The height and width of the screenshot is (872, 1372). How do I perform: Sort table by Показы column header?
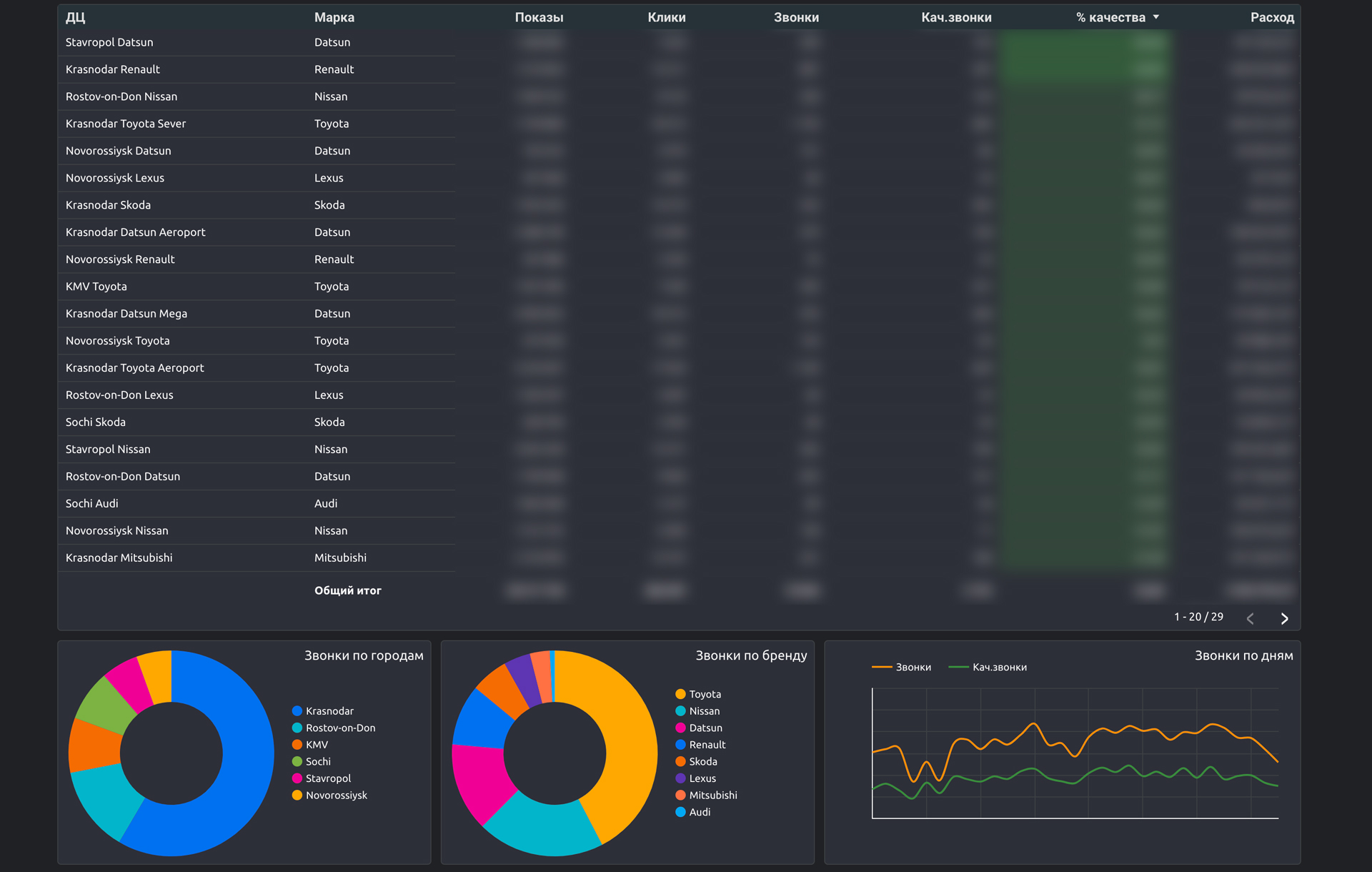point(539,18)
